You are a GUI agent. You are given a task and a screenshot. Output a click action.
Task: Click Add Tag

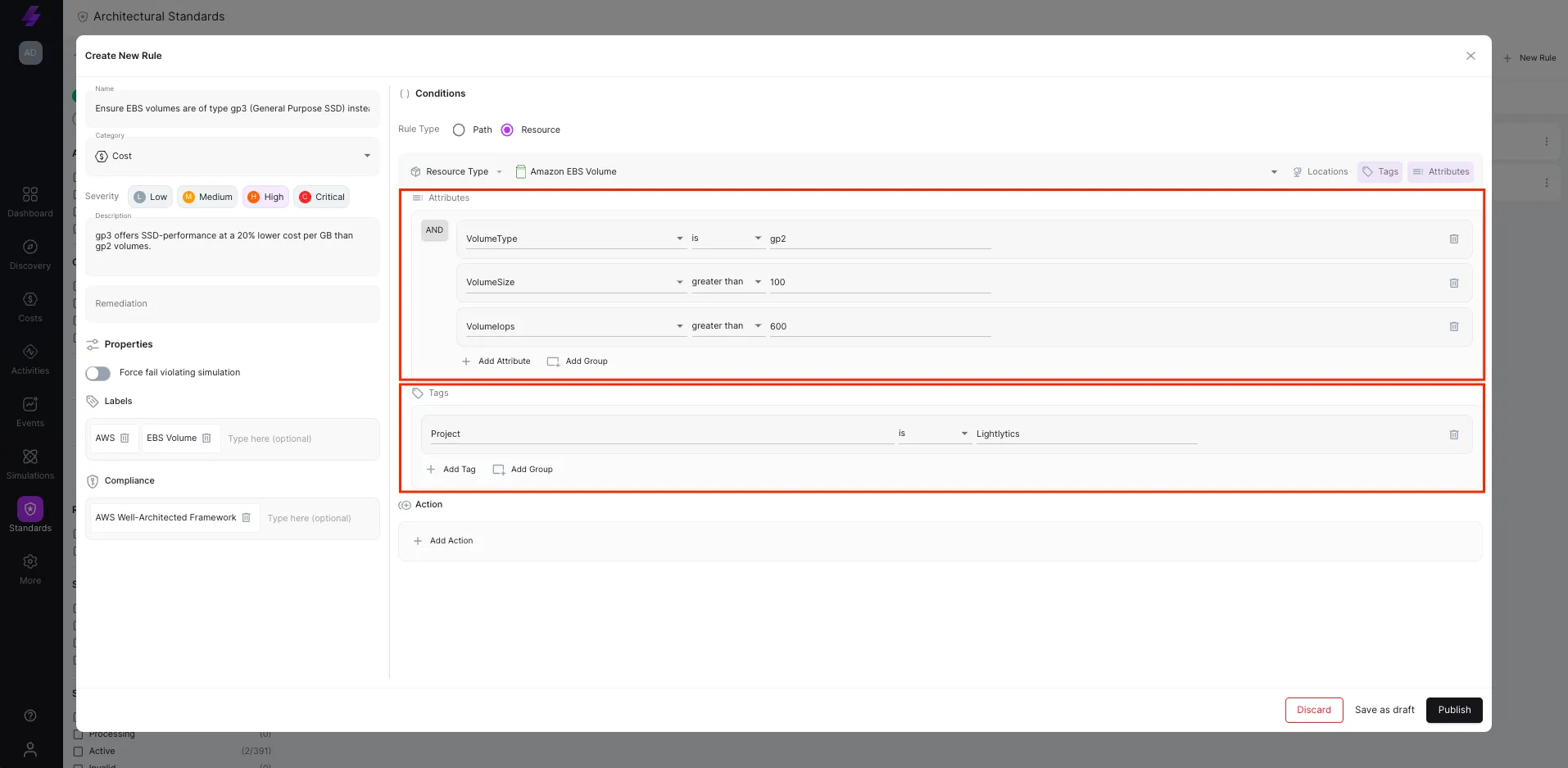[451, 470]
